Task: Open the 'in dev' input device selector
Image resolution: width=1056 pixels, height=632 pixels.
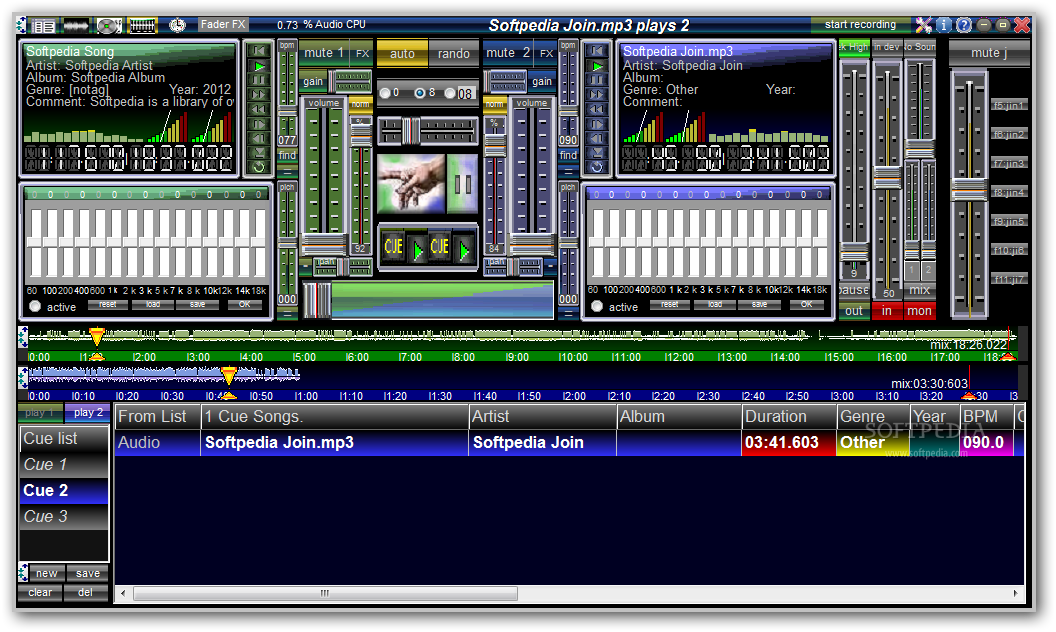Action: (886, 47)
